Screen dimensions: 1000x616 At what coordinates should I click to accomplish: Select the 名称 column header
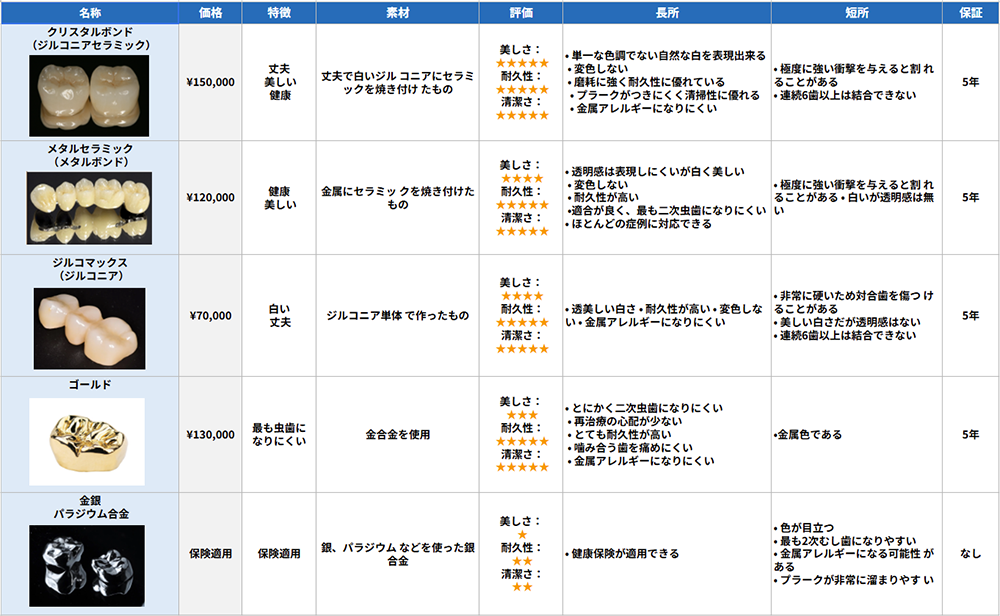[x=89, y=12]
